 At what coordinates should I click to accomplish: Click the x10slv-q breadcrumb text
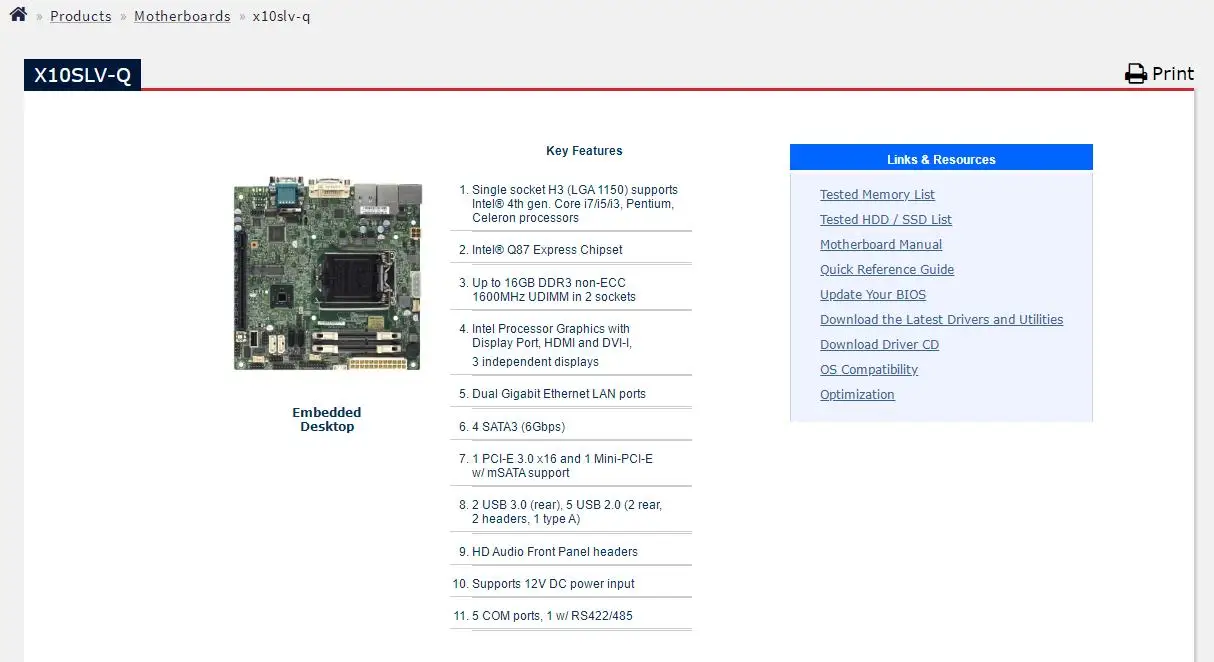point(281,16)
